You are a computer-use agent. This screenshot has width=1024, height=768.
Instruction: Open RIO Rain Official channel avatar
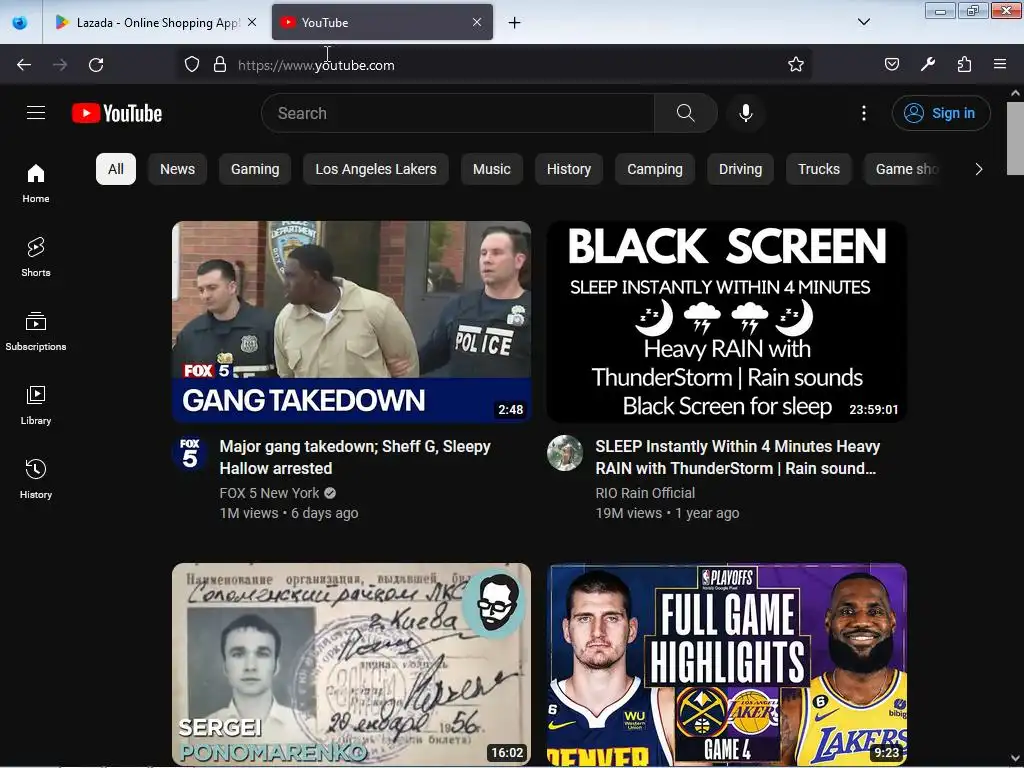[565, 453]
